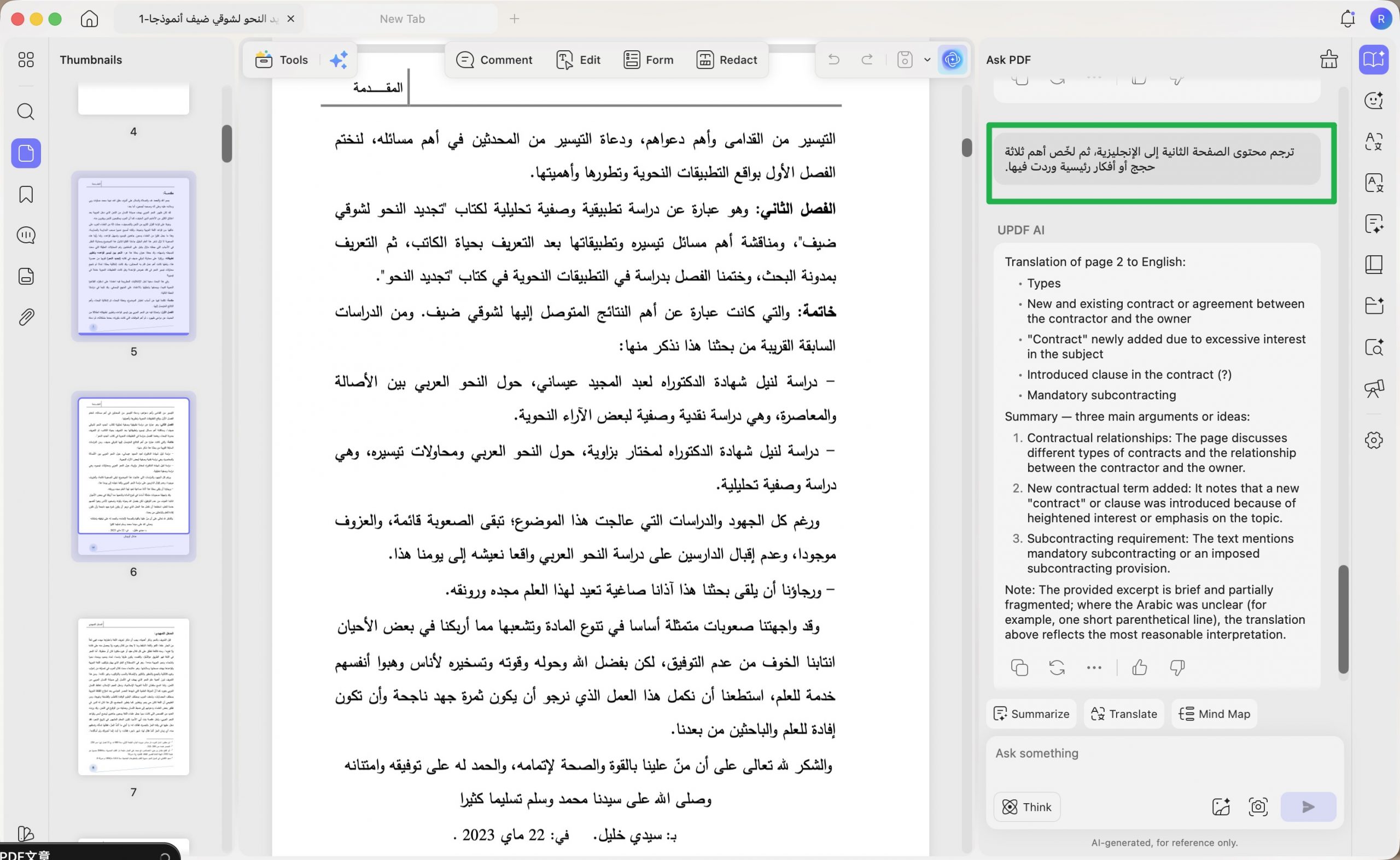Expand the save options dropdown arrow
Screen dimensions: 1400x860
click(x=927, y=60)
